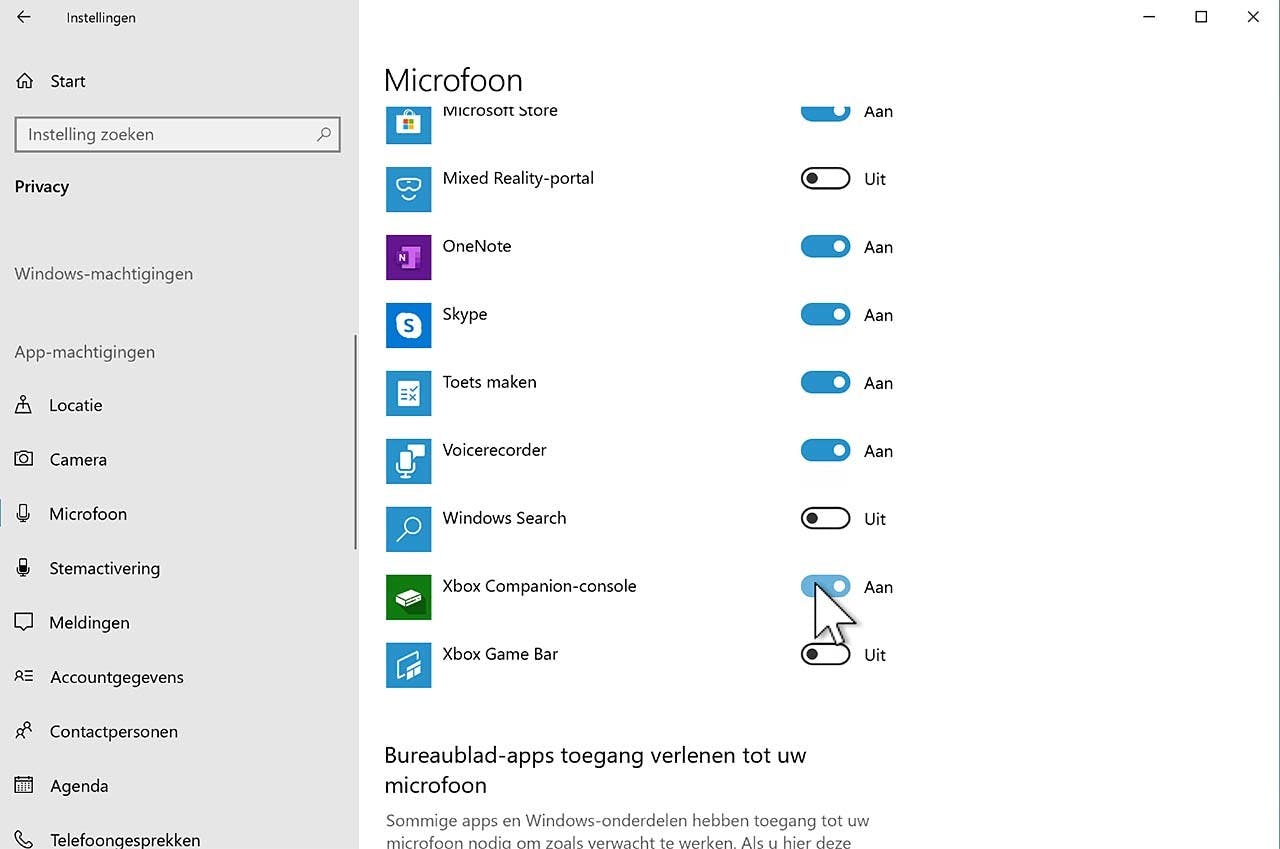Click the Instellingen window title
This screenshot has width=1280, height=849.
tap(101, 17)
